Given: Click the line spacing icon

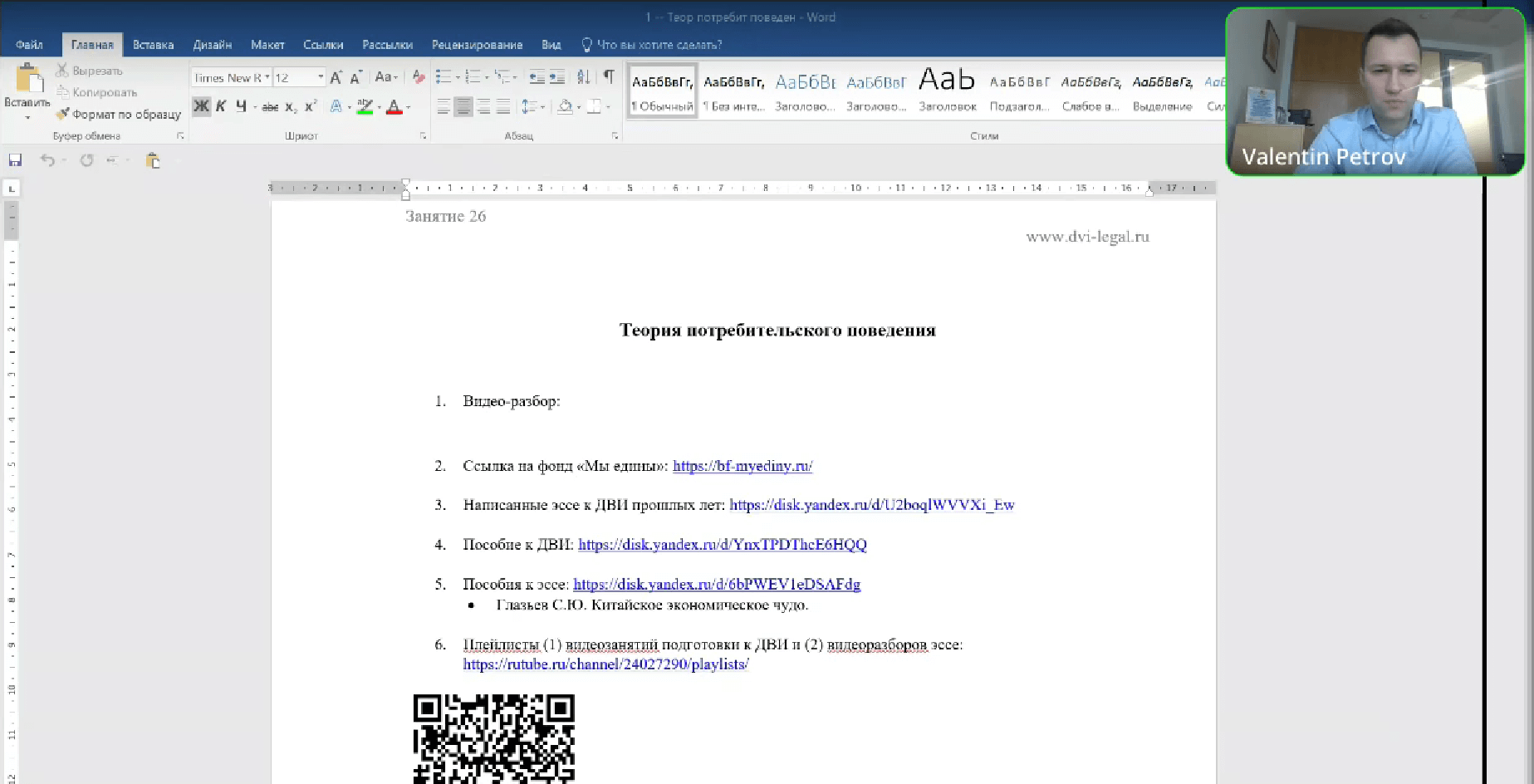Looking at the screenshot, I should (x=529, y=106).
